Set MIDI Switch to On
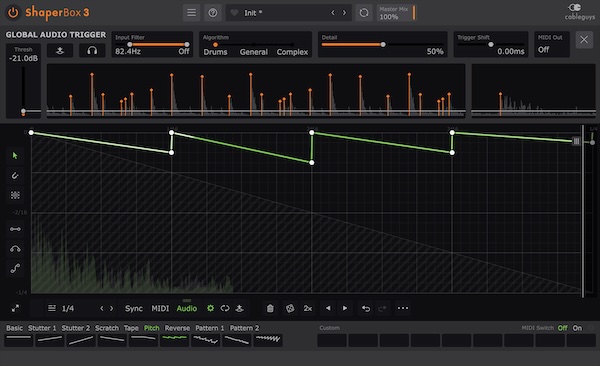 (x=577, y=328)
